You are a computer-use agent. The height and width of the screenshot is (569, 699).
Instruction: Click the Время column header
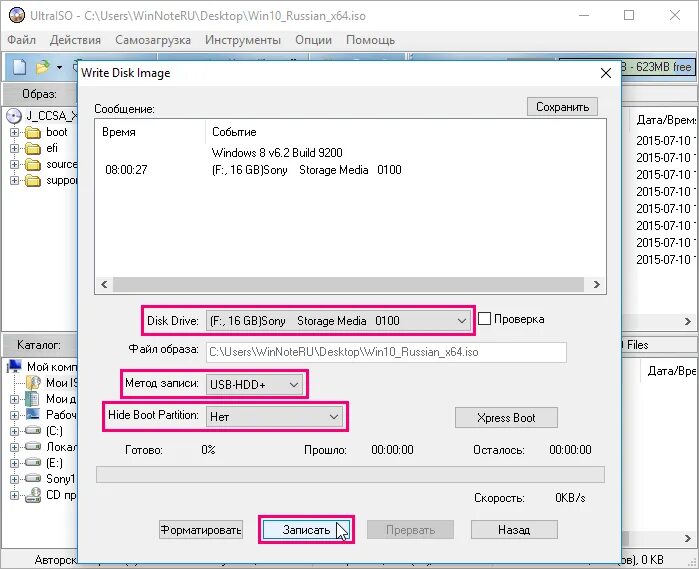[119, 132]
